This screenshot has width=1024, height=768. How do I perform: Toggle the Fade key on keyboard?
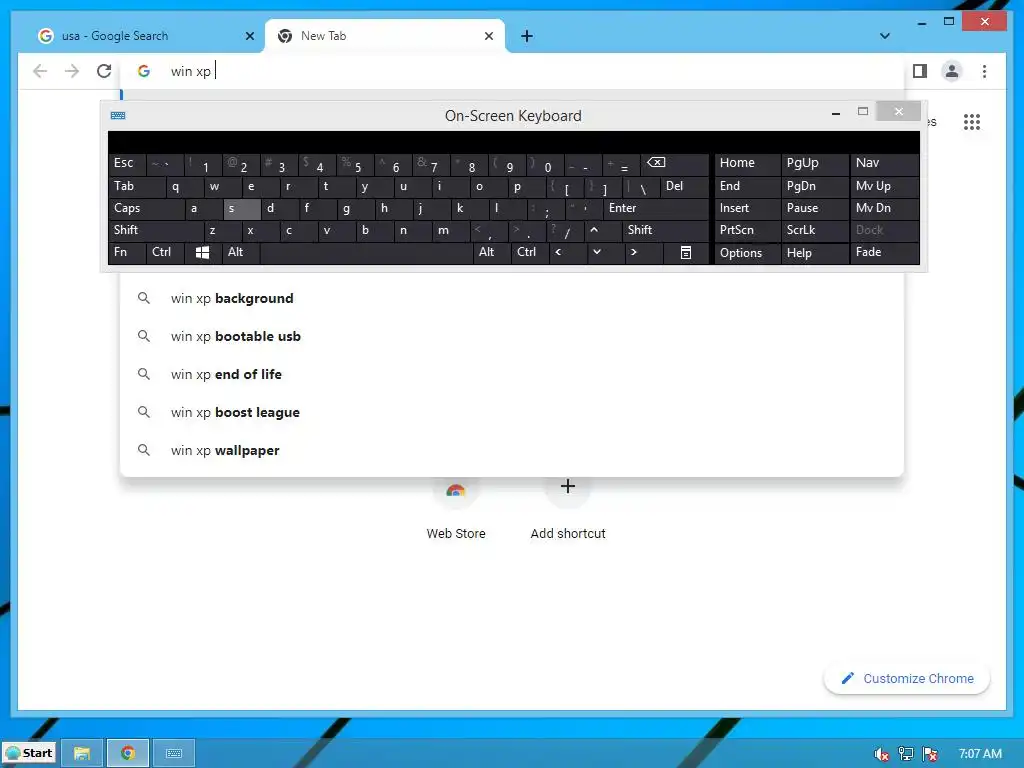coord(885,252)
